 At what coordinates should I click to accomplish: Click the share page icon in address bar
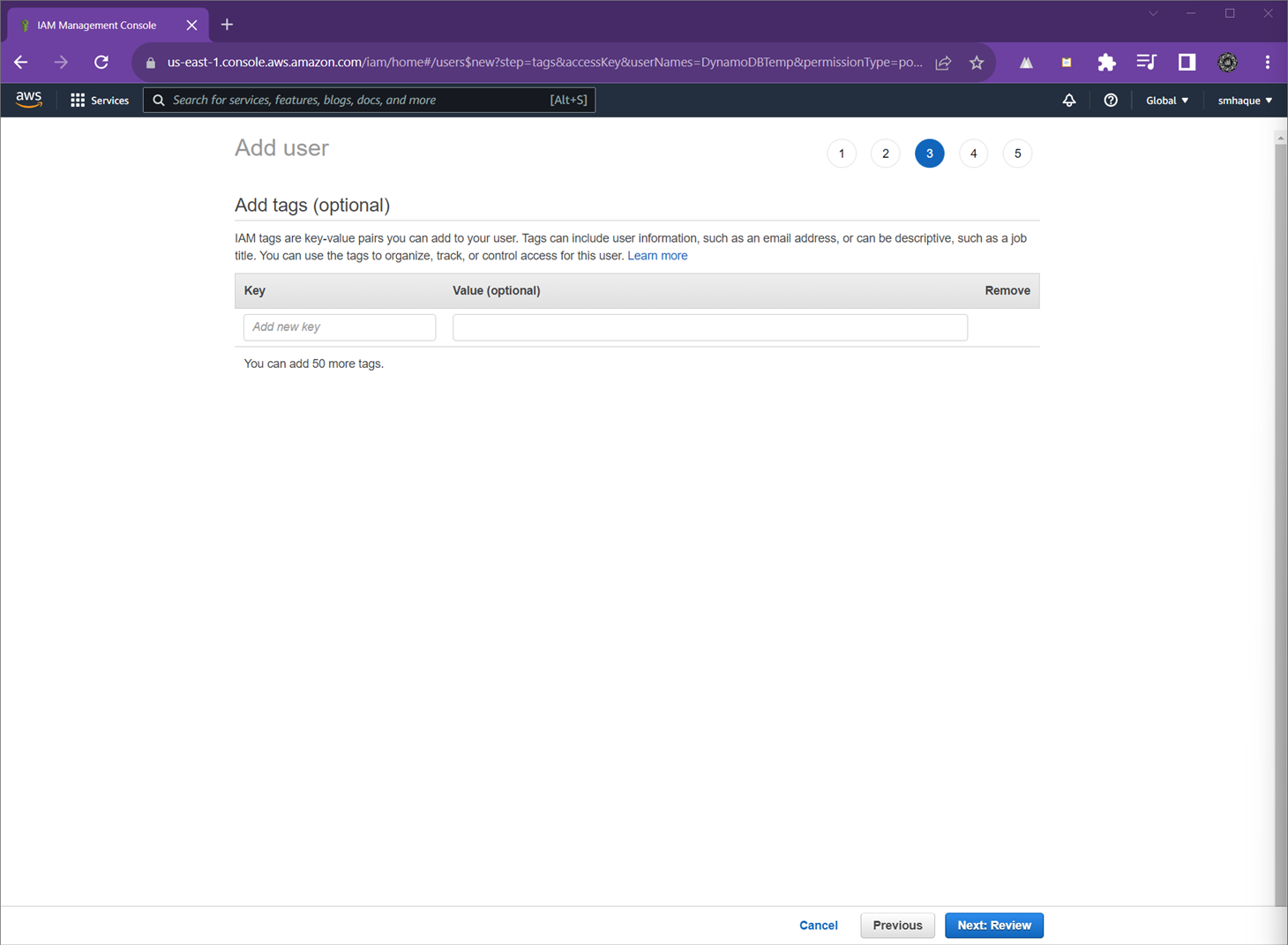(x=943, y=63)
